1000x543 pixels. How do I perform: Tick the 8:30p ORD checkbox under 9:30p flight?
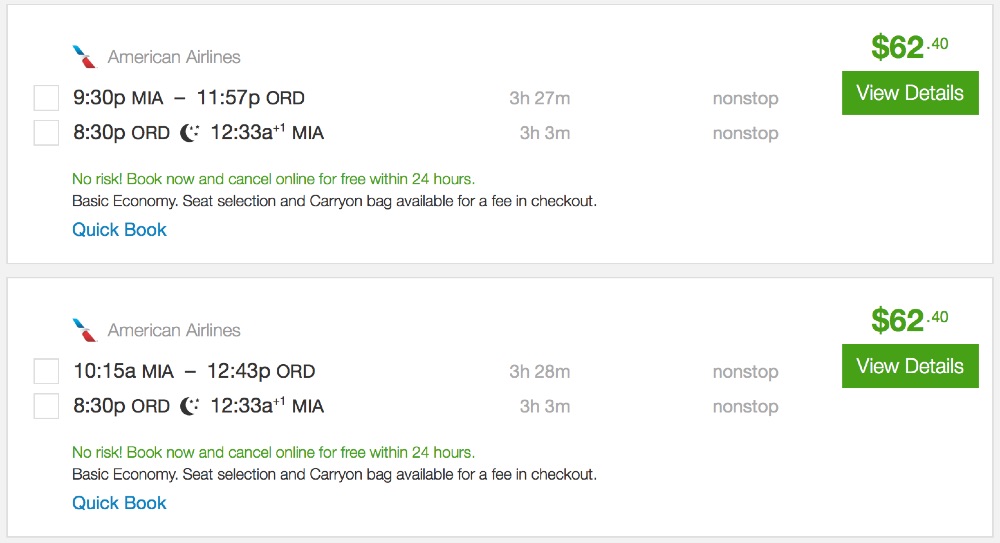46,133
